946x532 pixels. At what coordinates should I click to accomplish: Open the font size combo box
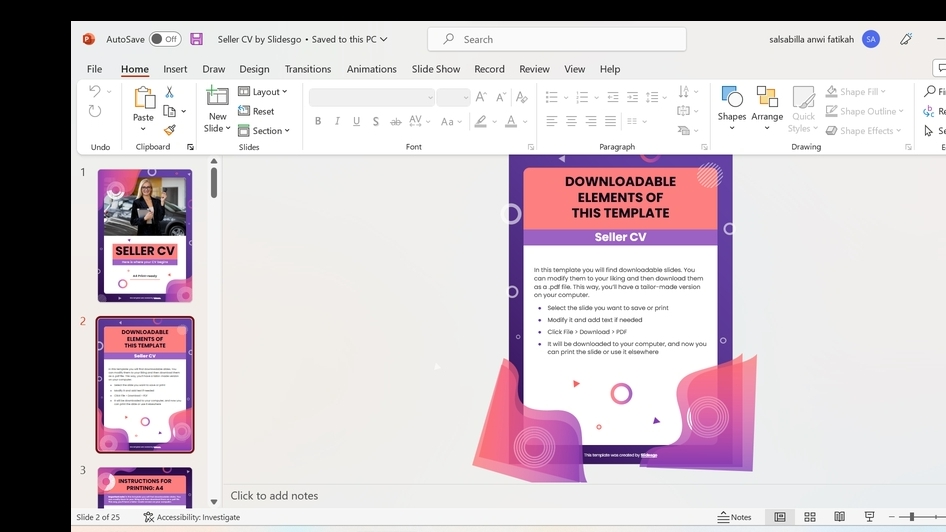[453, 97]
